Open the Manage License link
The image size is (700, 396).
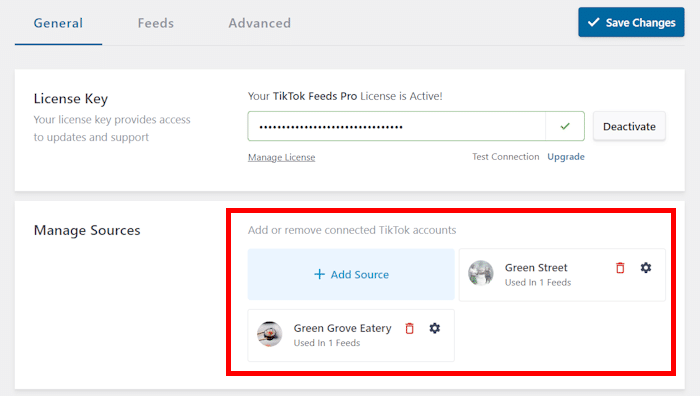[x=282, y=157]
